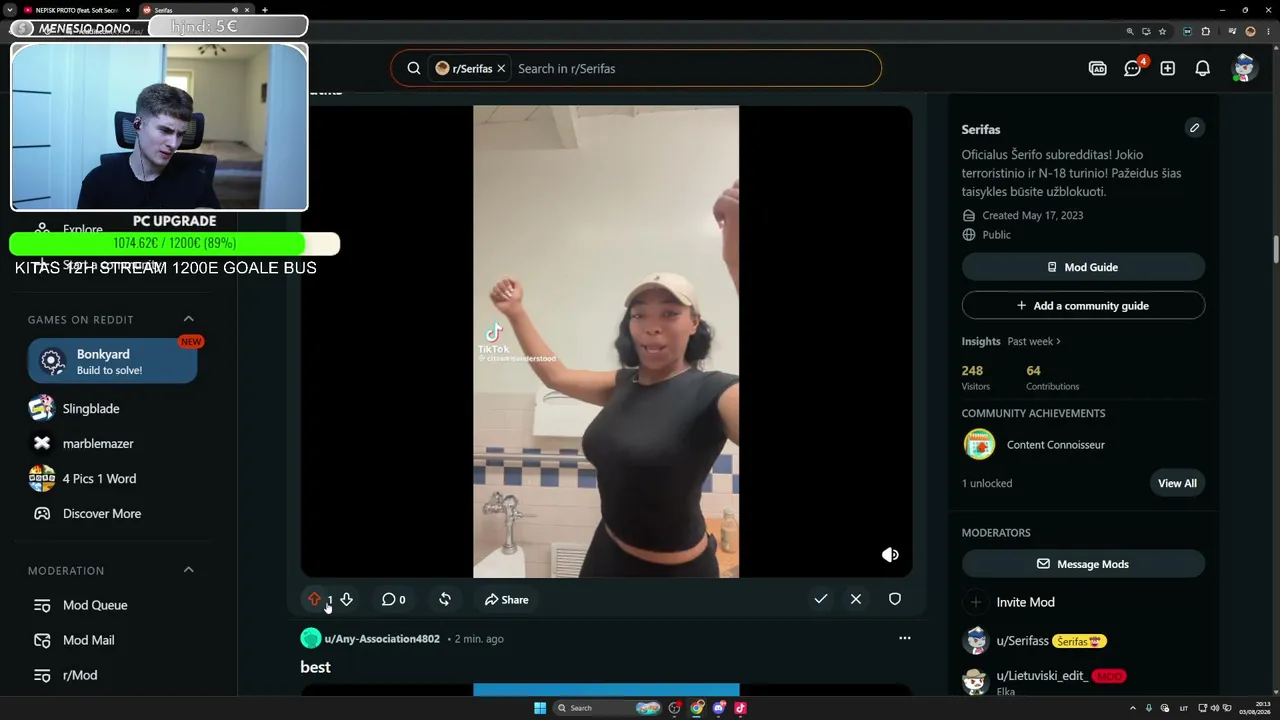The image size is (1280, 720).
Task: Open moderator u/Serifass profile
Action: [1022, 641]
